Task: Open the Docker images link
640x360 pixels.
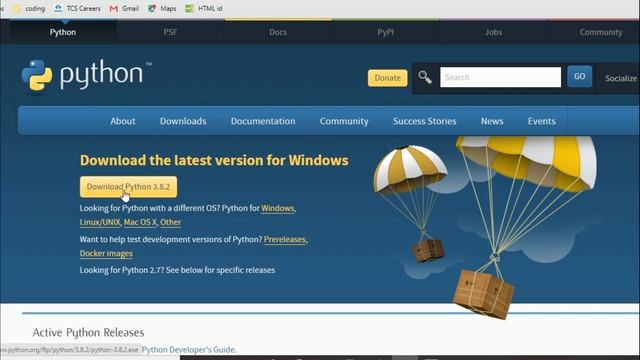Action: 106,253
